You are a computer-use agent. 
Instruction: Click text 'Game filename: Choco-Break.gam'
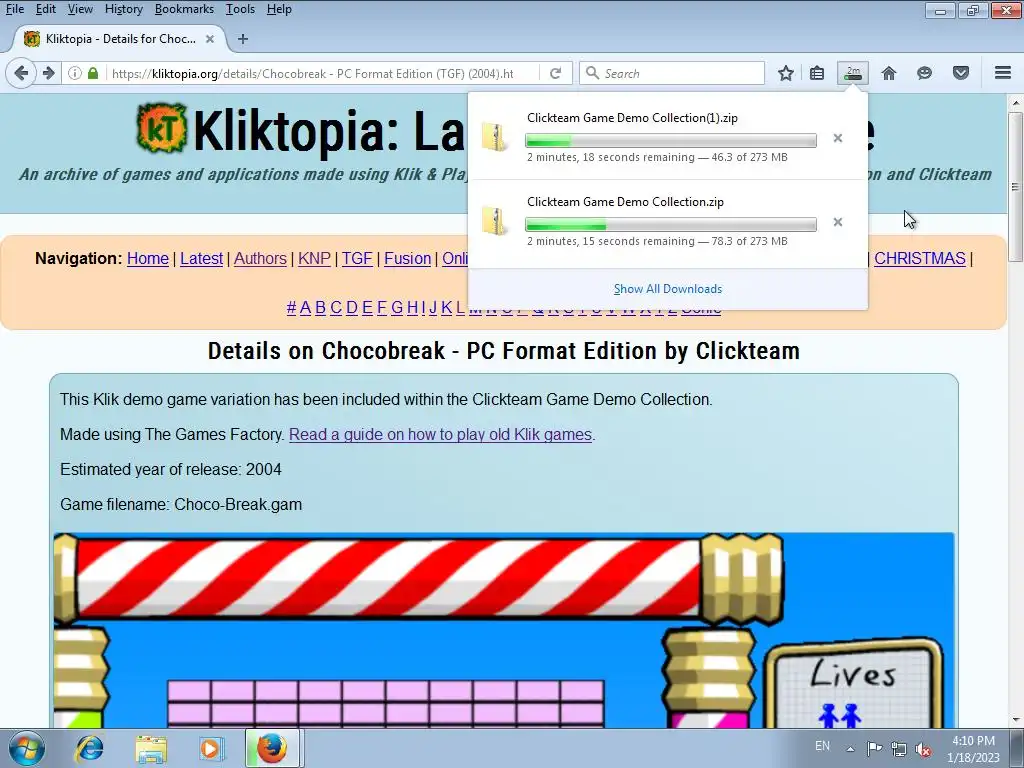[x=181, y=505]
